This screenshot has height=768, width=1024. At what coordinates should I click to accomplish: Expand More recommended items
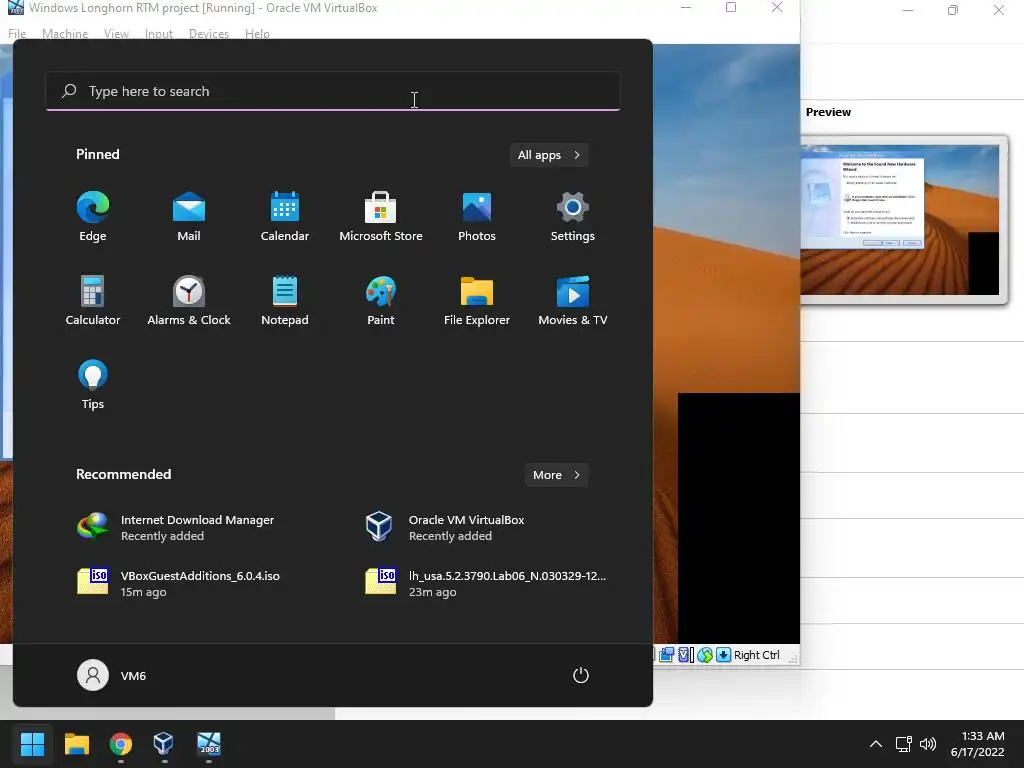coord(556,475)
